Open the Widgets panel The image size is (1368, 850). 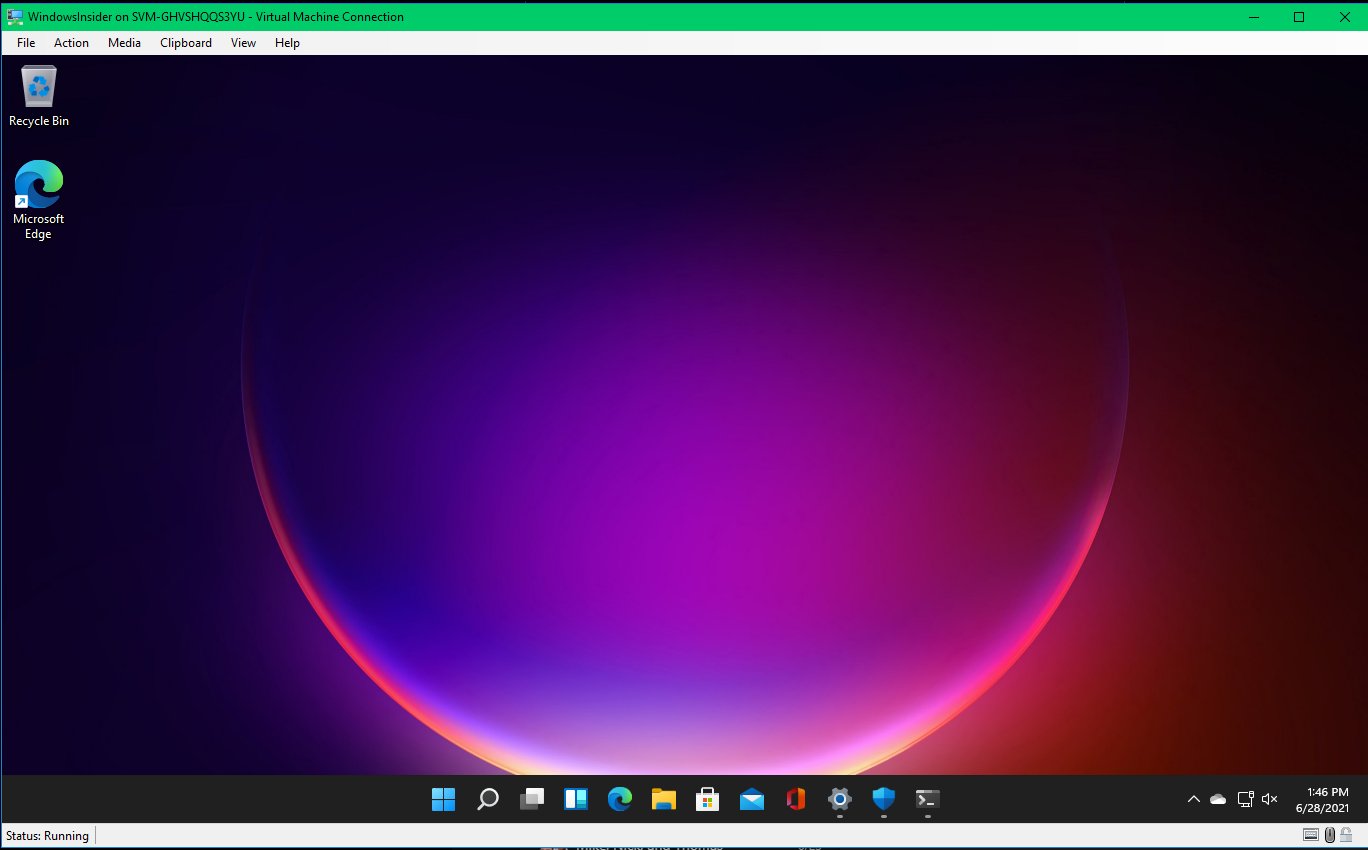[575, 799]
